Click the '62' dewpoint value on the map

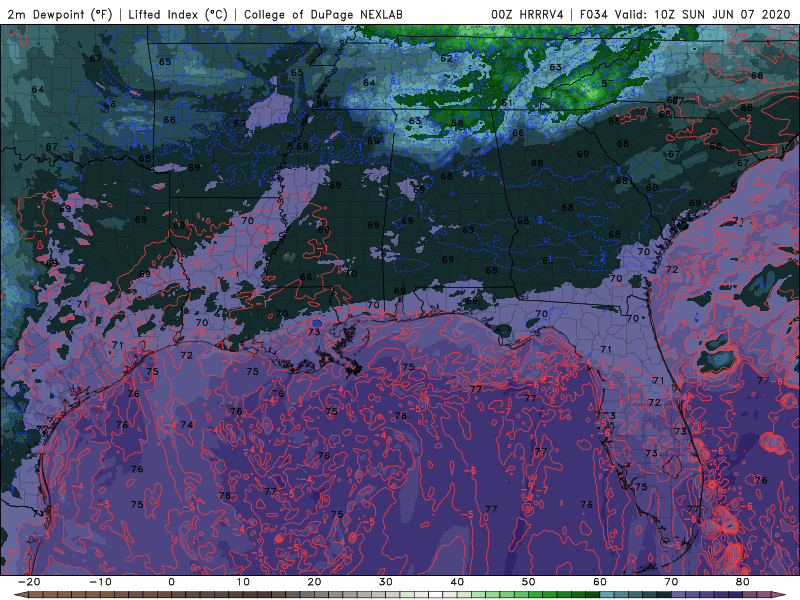pos(446,59)
